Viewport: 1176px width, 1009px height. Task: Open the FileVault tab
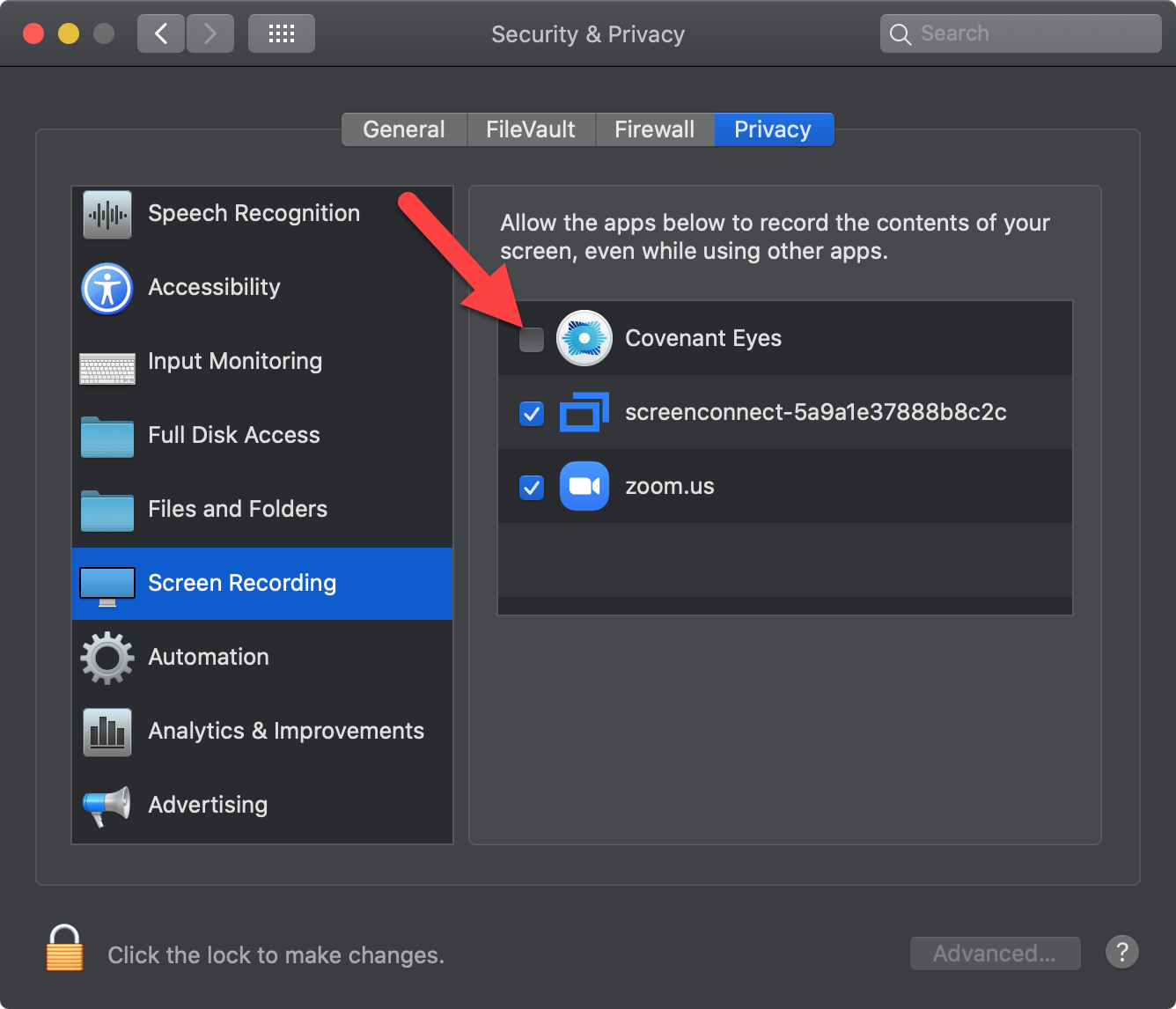tap(531, 129)
